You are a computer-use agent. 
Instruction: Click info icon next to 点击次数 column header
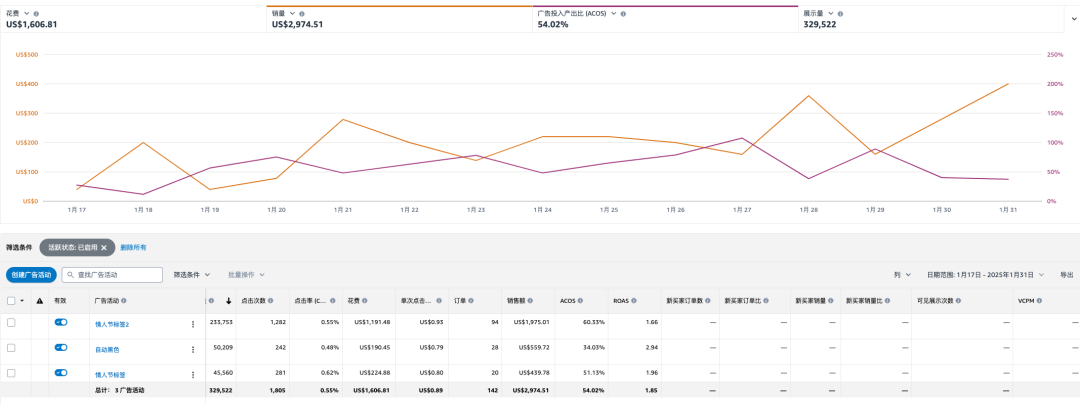pos(271,301)
